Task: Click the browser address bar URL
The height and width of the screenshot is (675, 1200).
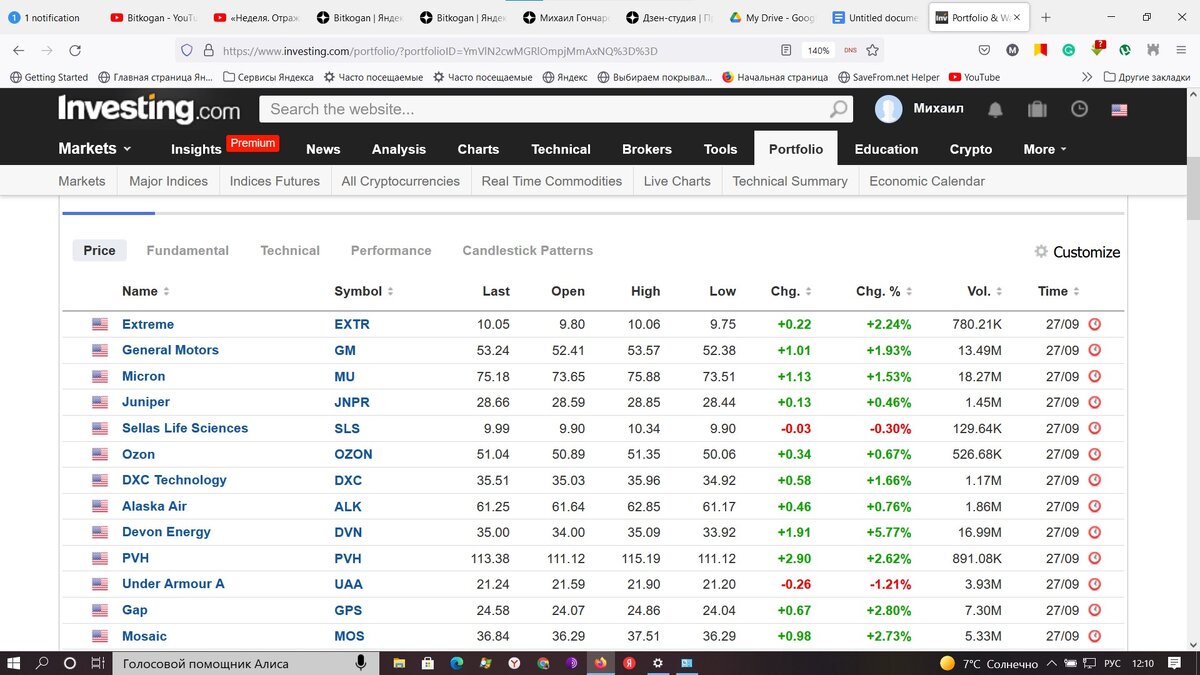Action: click(x=440, y=50)
